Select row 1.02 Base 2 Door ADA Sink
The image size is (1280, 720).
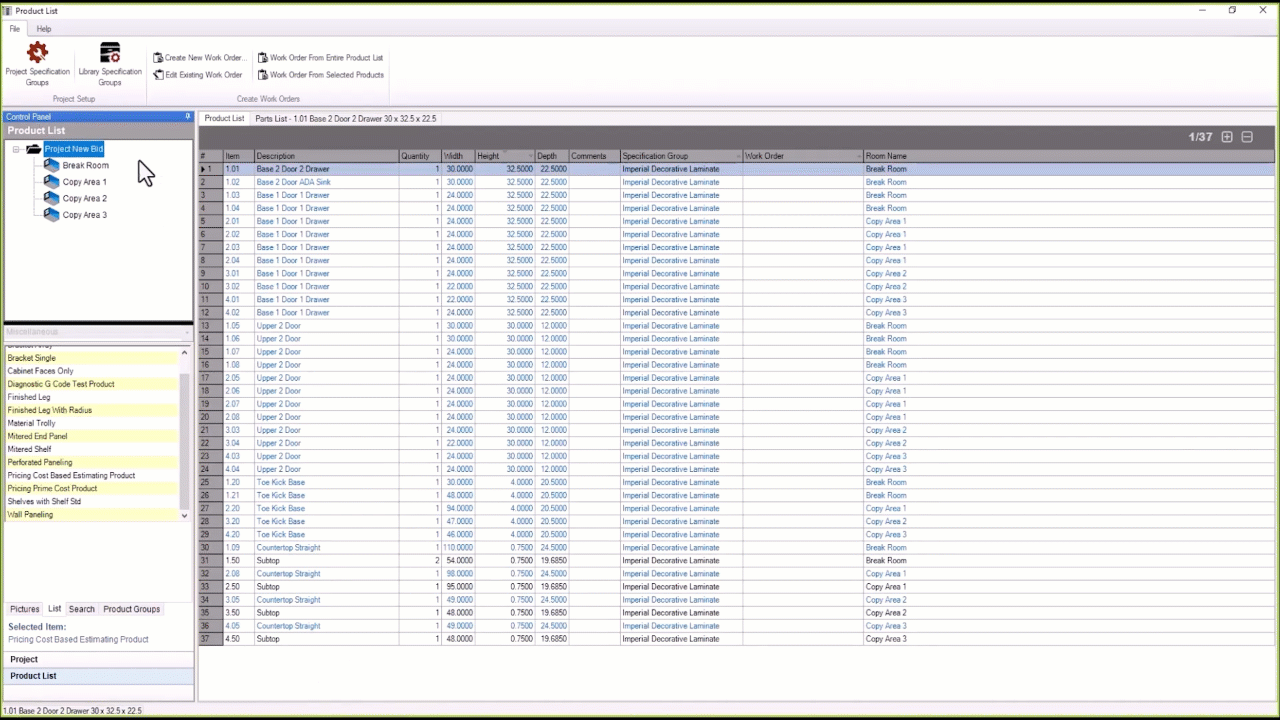point(737,182)
